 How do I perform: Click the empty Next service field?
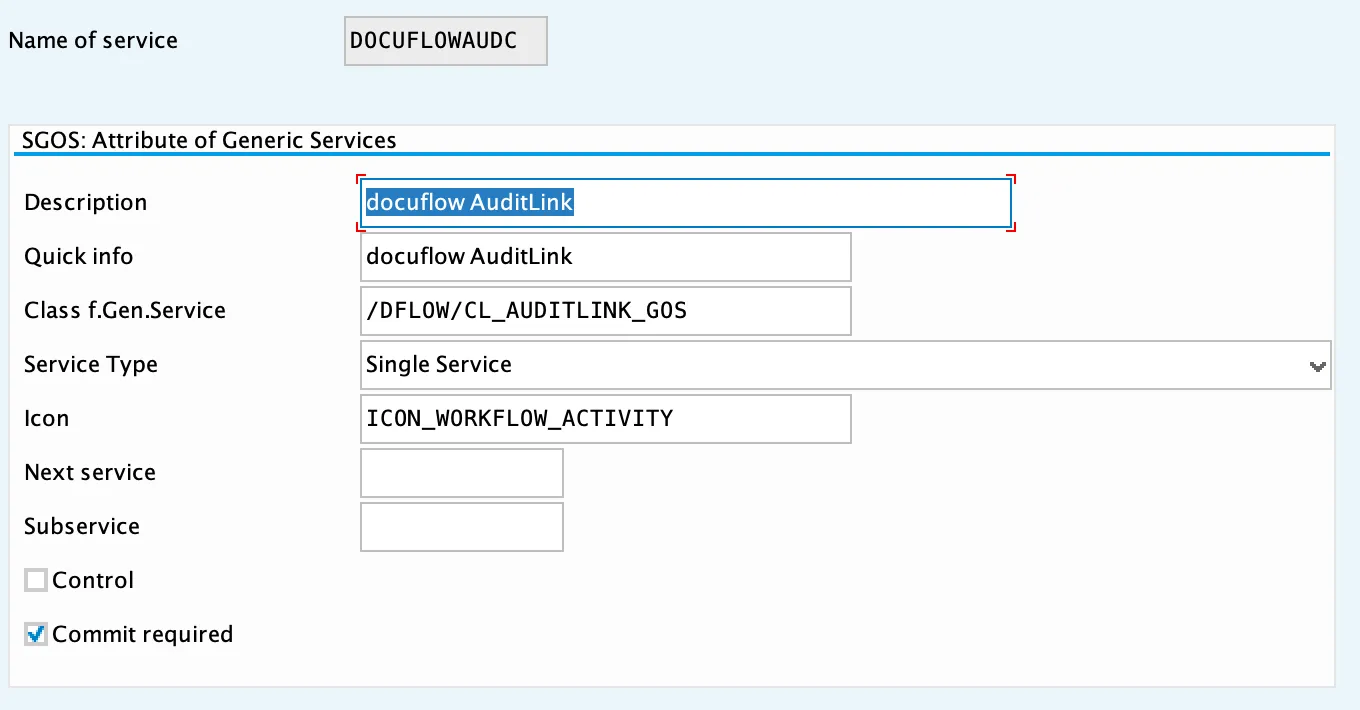(461, 473)
